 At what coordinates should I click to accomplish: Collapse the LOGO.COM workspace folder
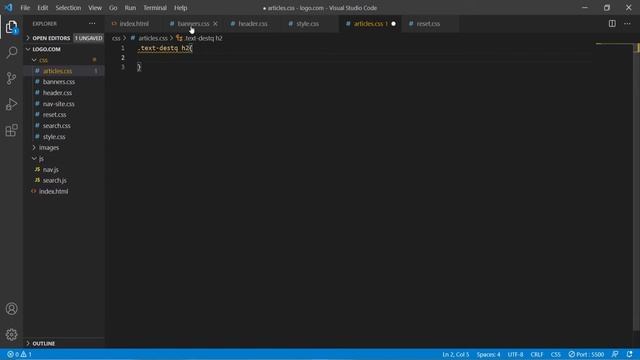click(46, 49)
